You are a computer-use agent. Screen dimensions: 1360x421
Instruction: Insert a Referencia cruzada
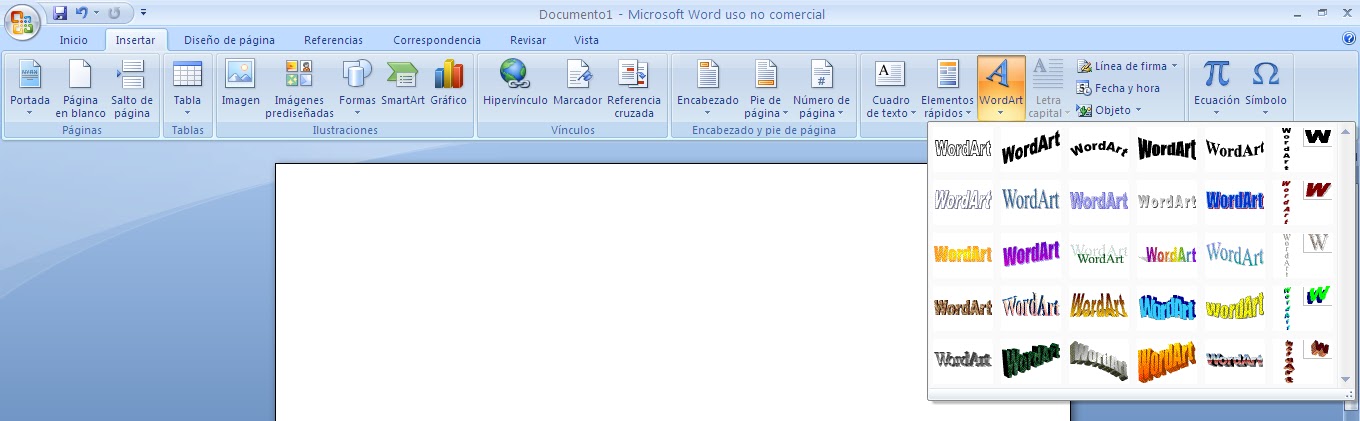pyautogui.click(x=634, y=88)
